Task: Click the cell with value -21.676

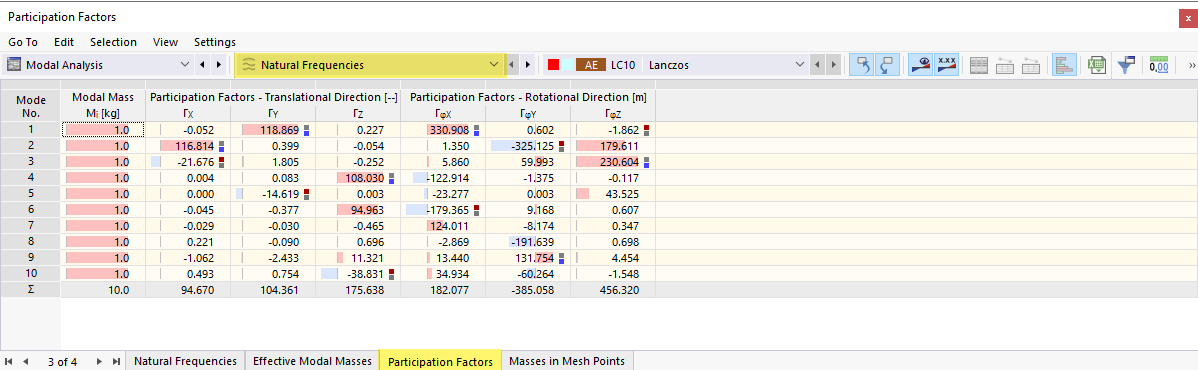Action: [188, 162]
